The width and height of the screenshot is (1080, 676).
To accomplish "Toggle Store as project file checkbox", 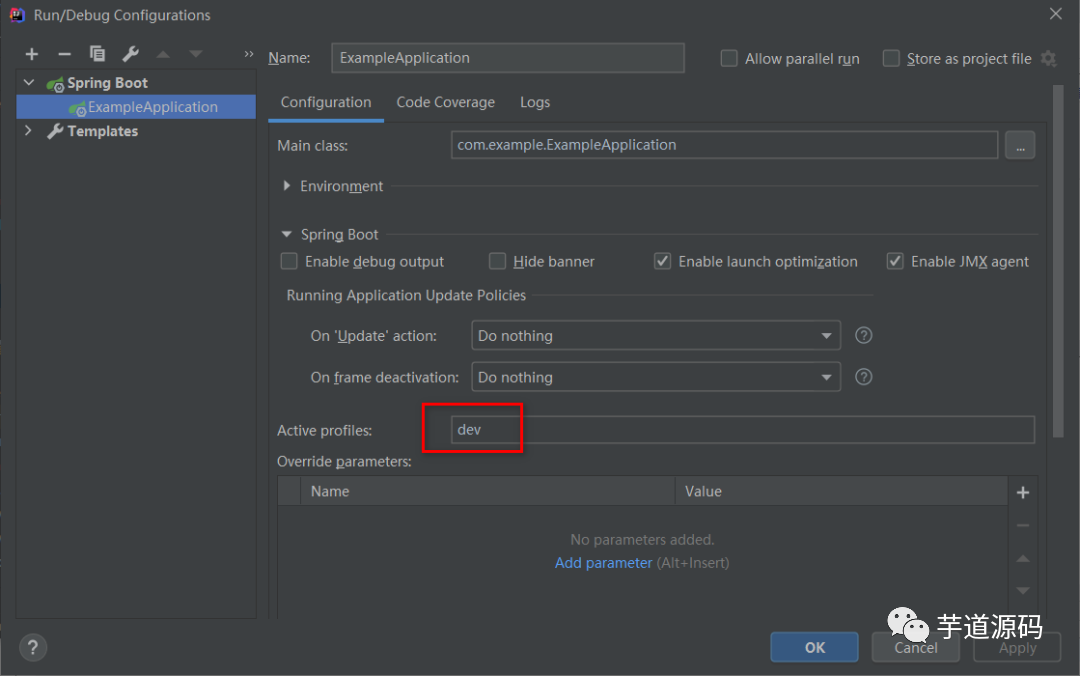I will [x=891, y=59].
